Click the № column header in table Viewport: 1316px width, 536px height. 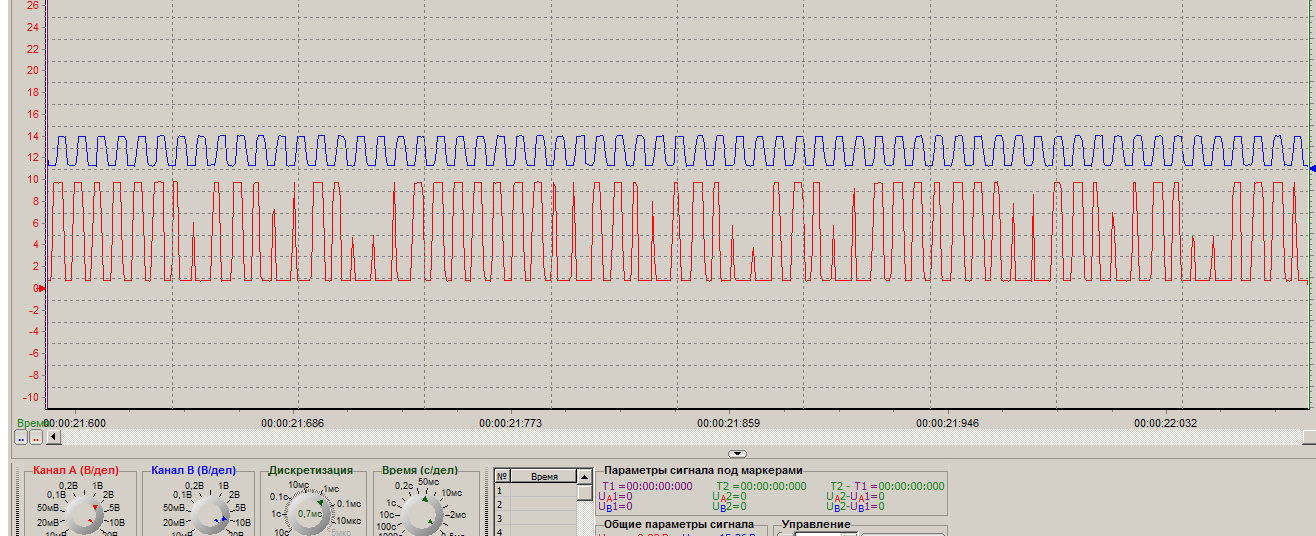(503, 477)
